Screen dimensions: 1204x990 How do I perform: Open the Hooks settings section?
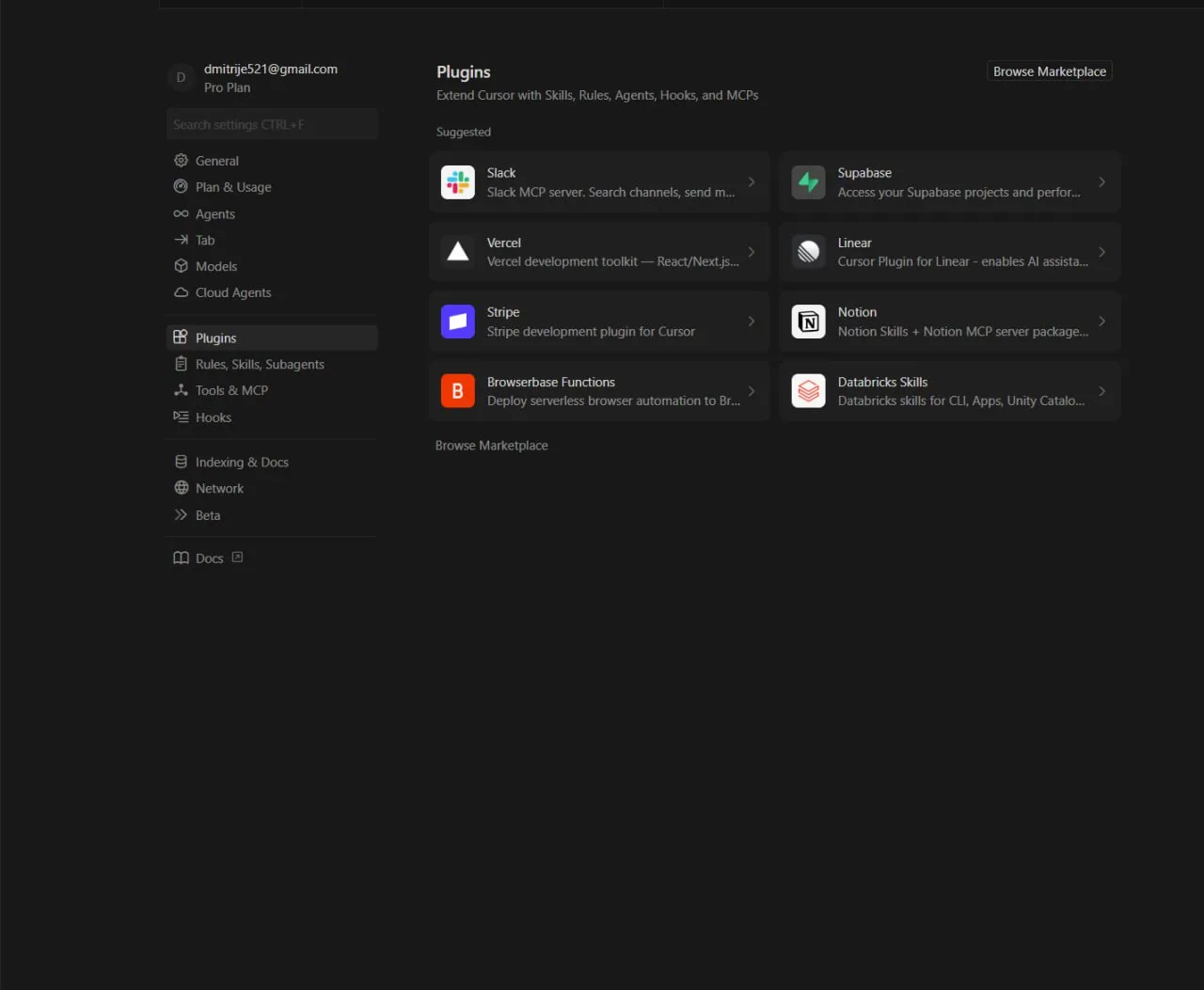point(272,416)
